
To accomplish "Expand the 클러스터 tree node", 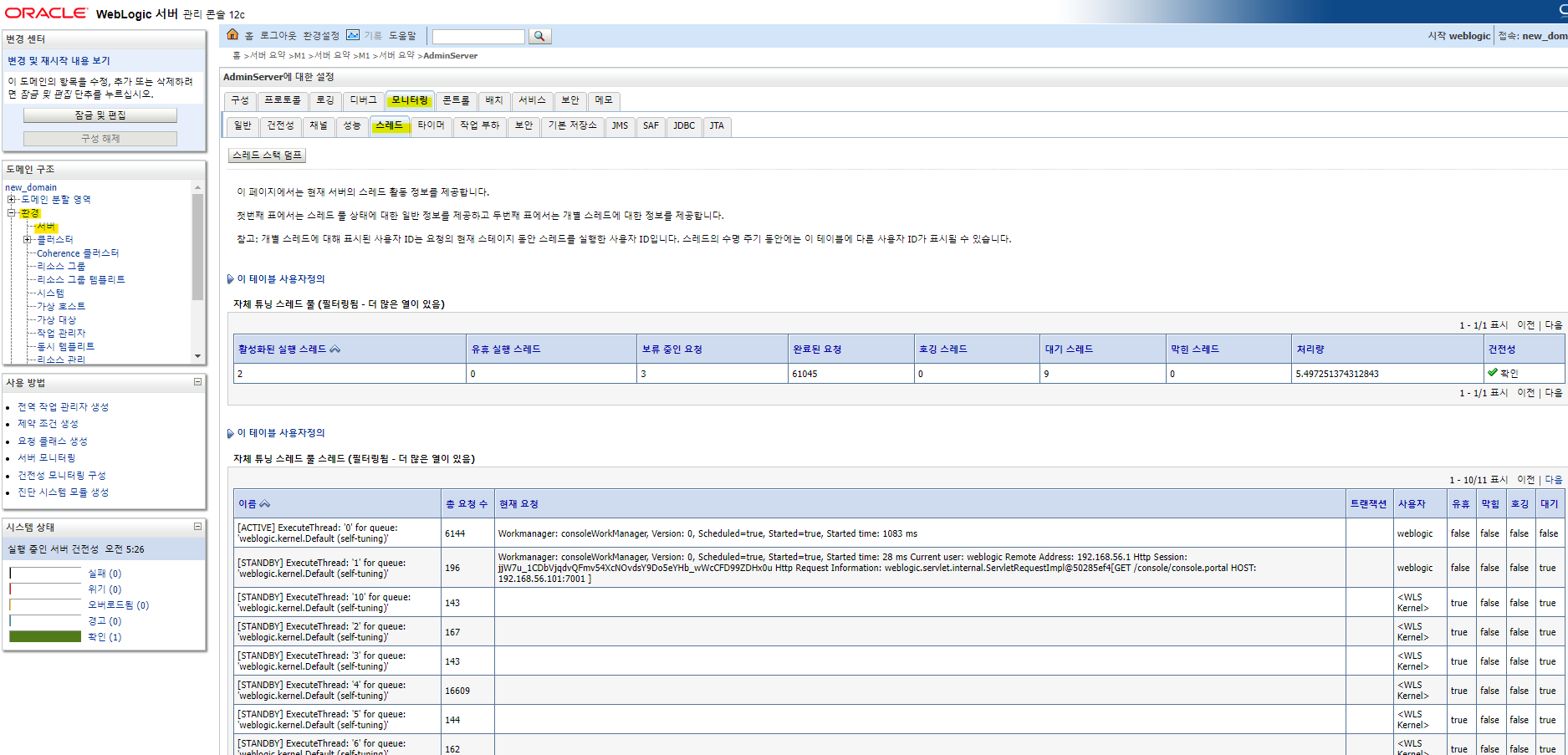I will coord(28,240).
